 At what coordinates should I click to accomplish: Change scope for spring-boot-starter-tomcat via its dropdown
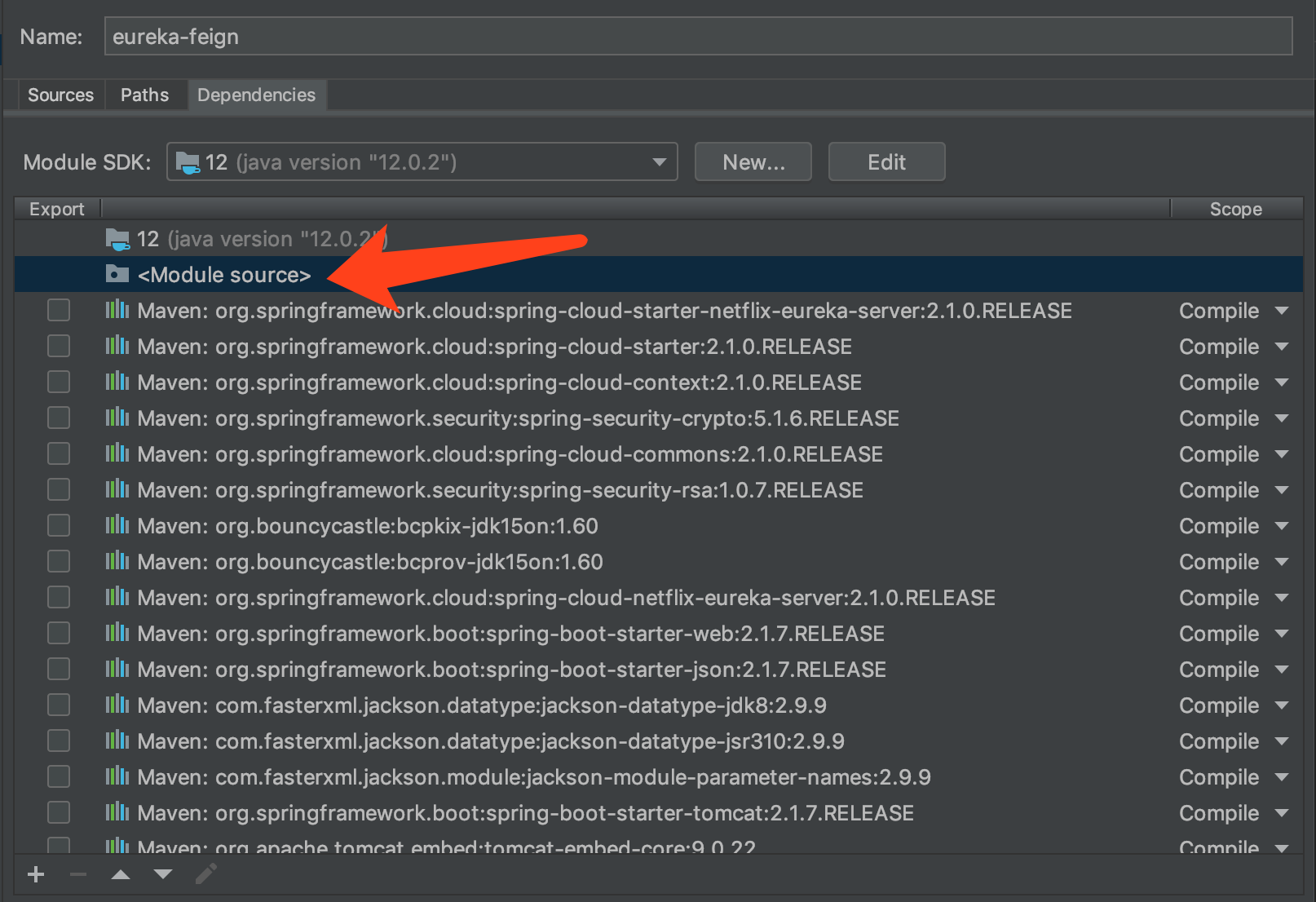[x=1282, y=812]
